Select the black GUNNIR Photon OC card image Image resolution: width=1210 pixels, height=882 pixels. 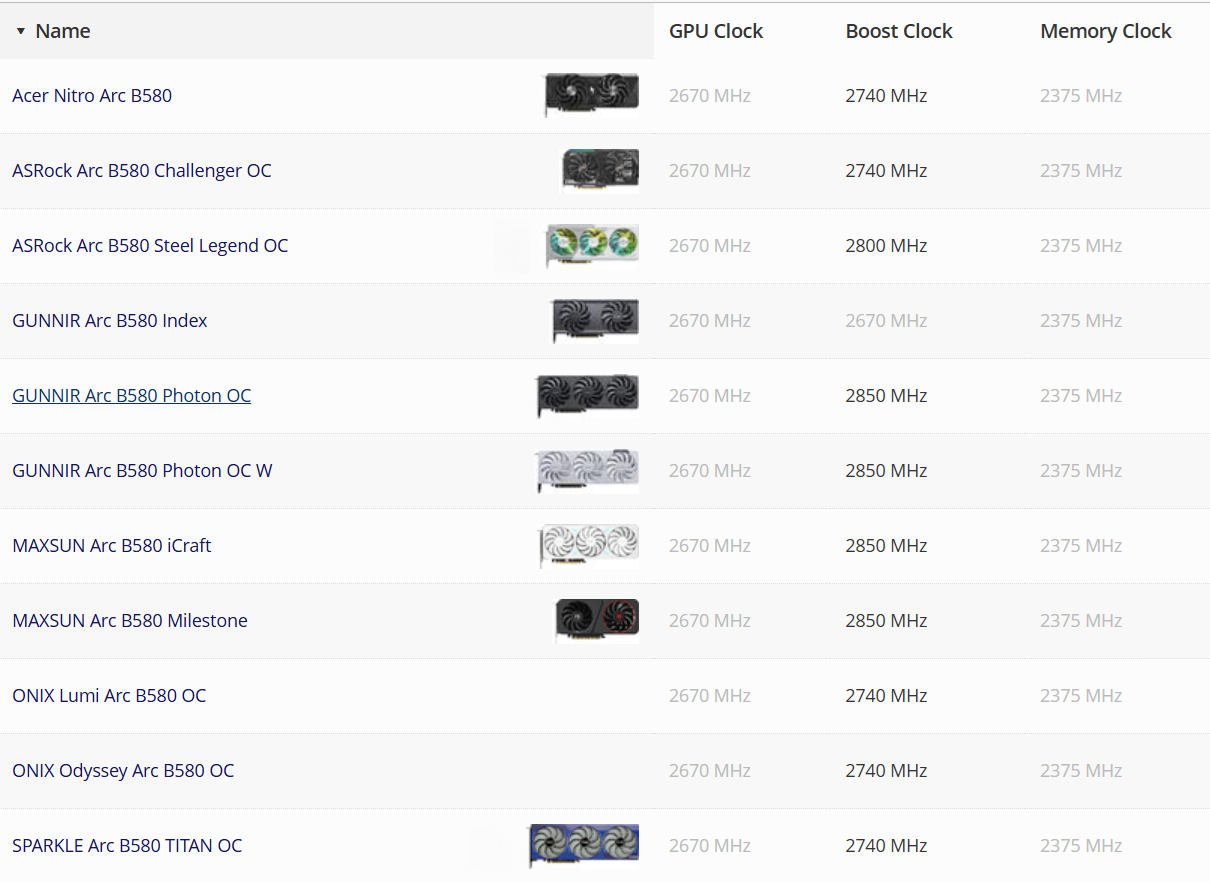point(587,396)
